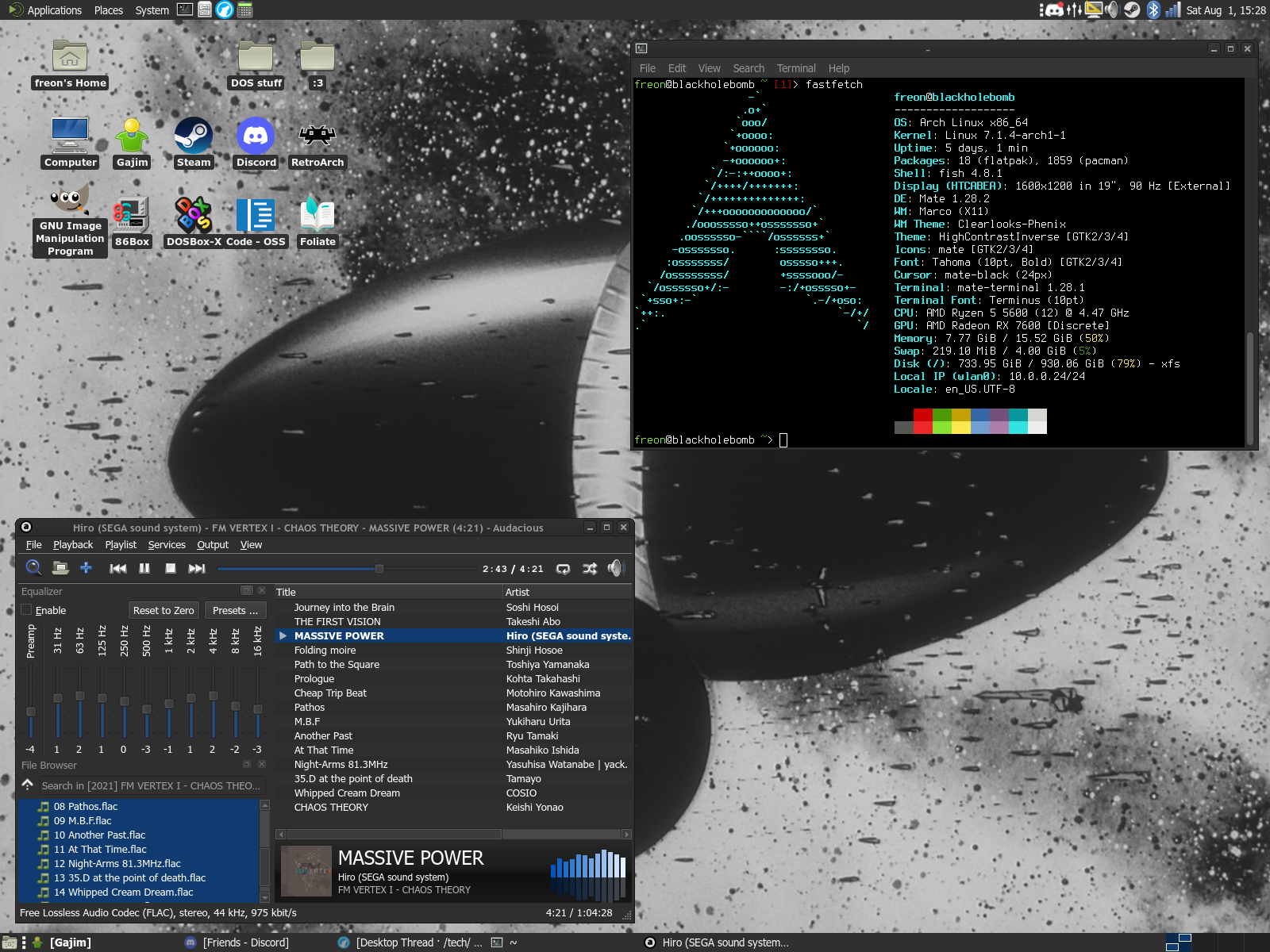Viewport: 1270px width, 952px height.
Task: Open the Playback menu
Action: (x=73, y=545)
